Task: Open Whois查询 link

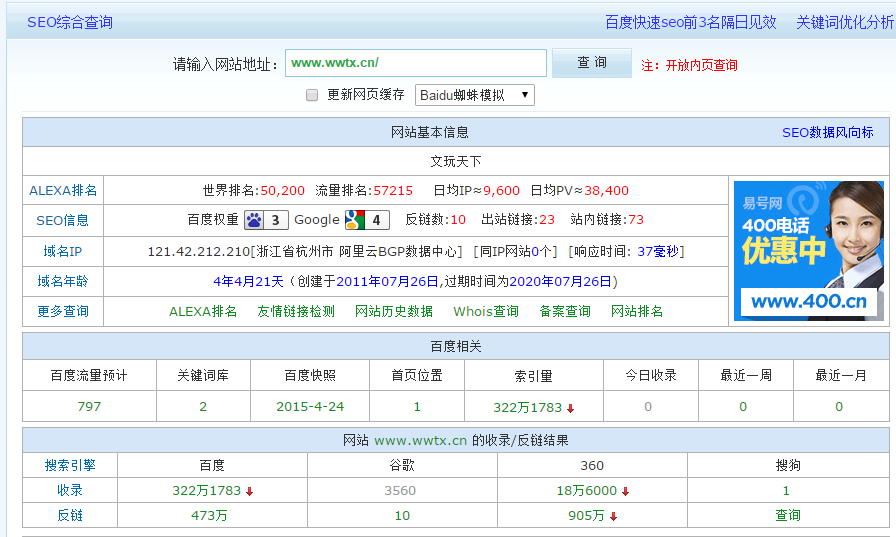Action: pyautogui.click(x=486, y=311)
